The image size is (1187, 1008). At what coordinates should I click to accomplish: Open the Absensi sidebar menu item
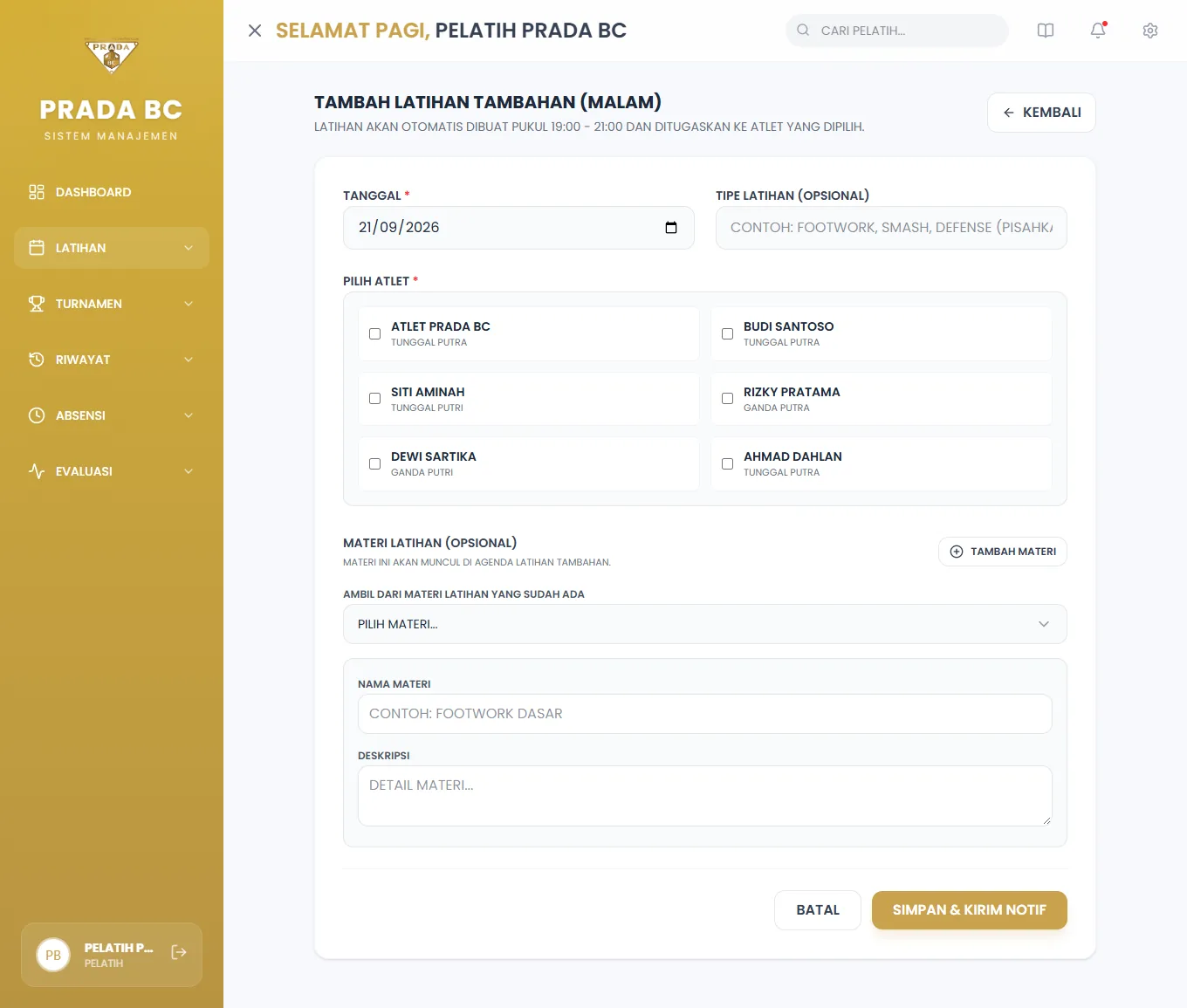point(112,415)
